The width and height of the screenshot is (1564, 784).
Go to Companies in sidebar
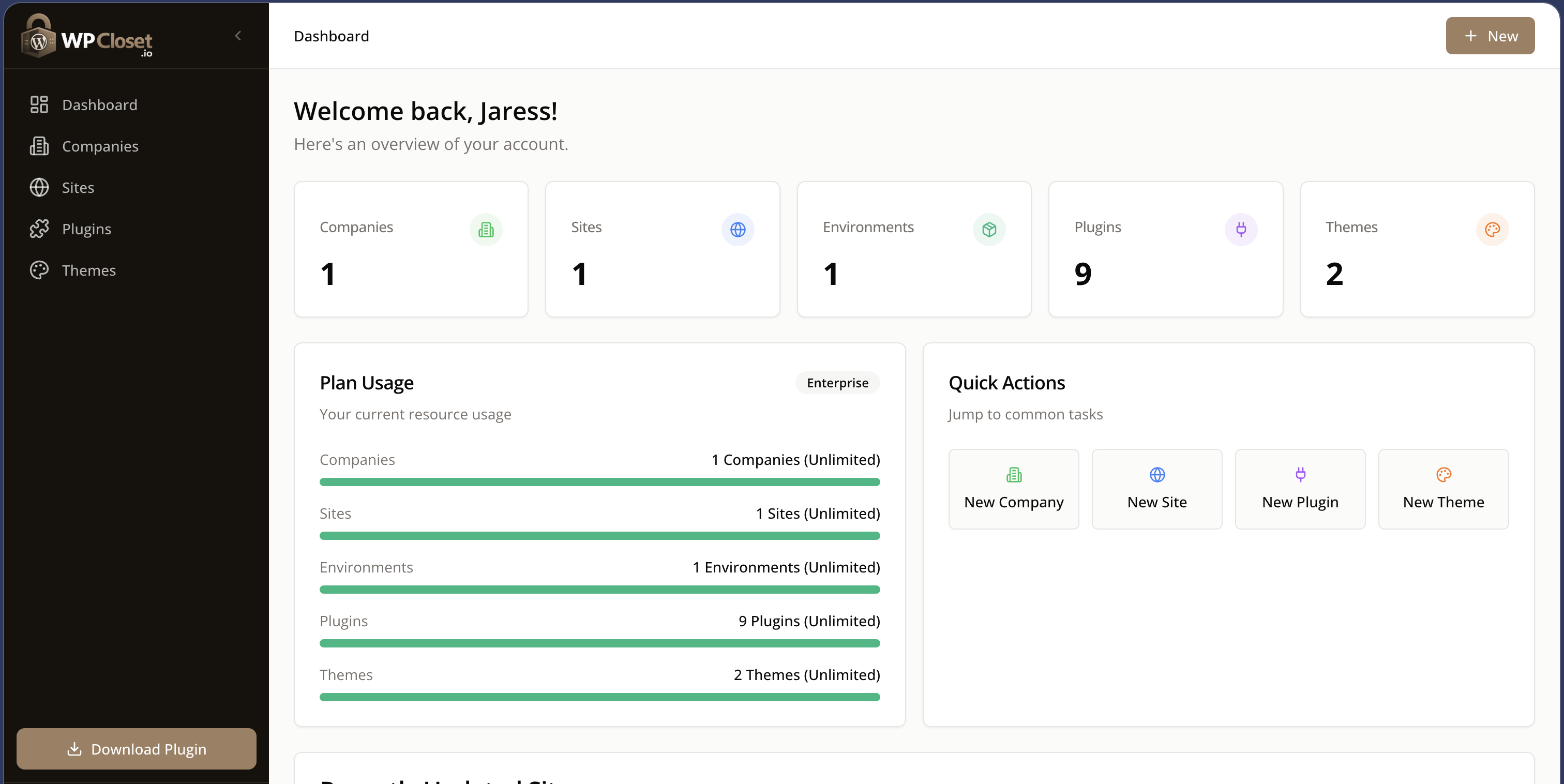[x=100, y=146]
